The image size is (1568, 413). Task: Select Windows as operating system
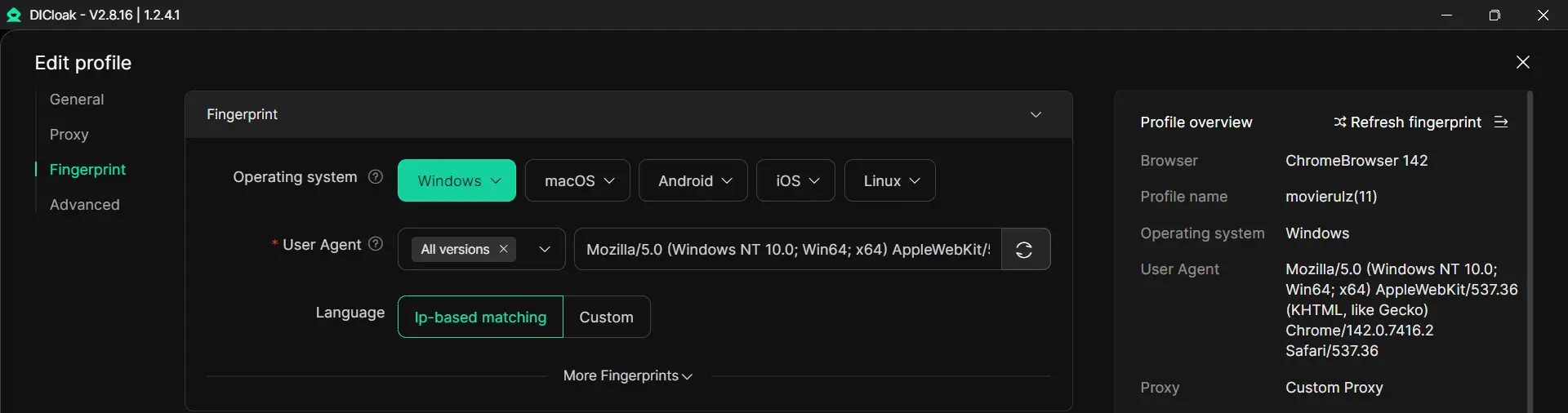[457, 180]
